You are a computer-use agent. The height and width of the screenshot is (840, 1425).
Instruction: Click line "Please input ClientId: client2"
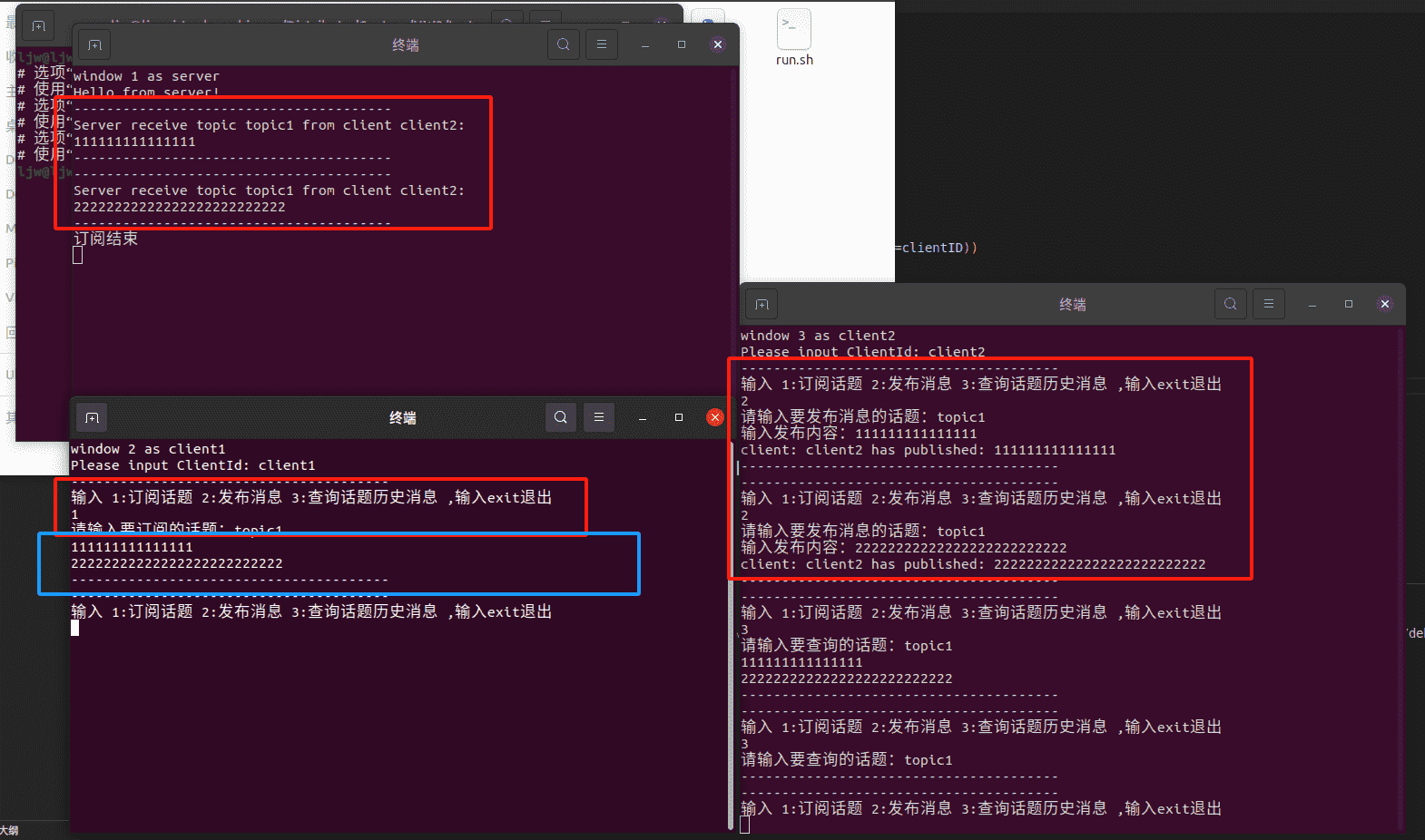tap(863, 352)
